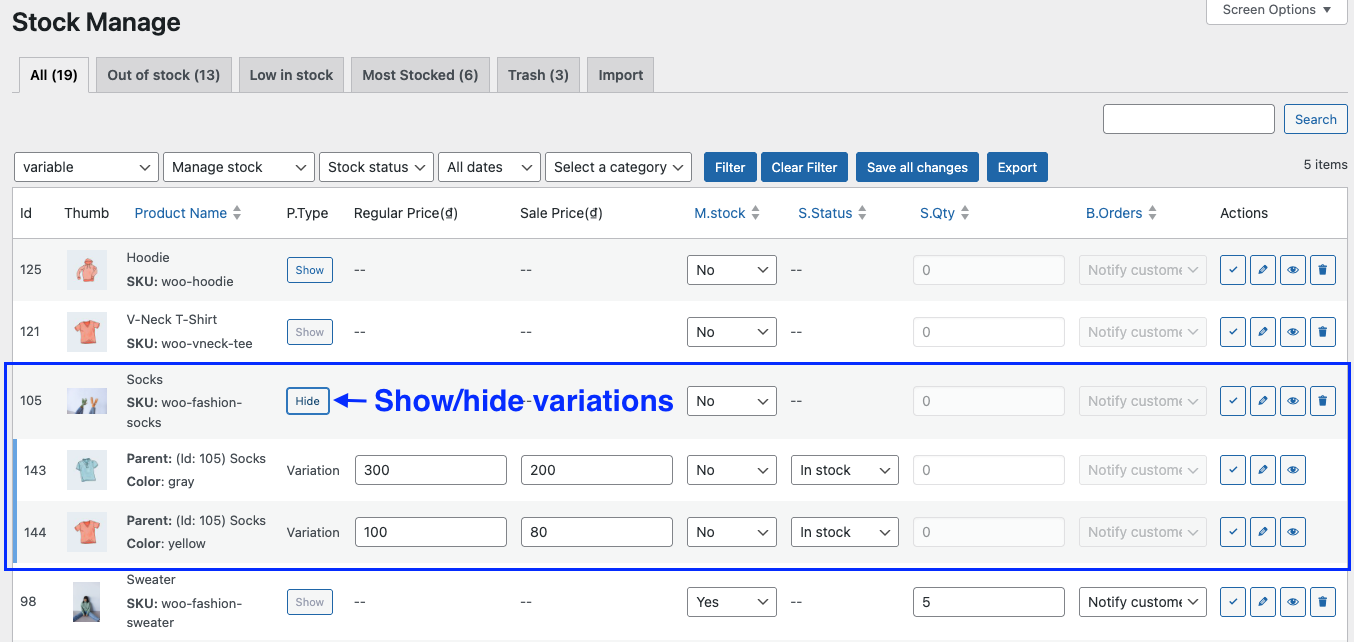The width and height of the screenshot is (1354, 642).
Task: Click regular price field showing 300
Action: pos(431,470)
